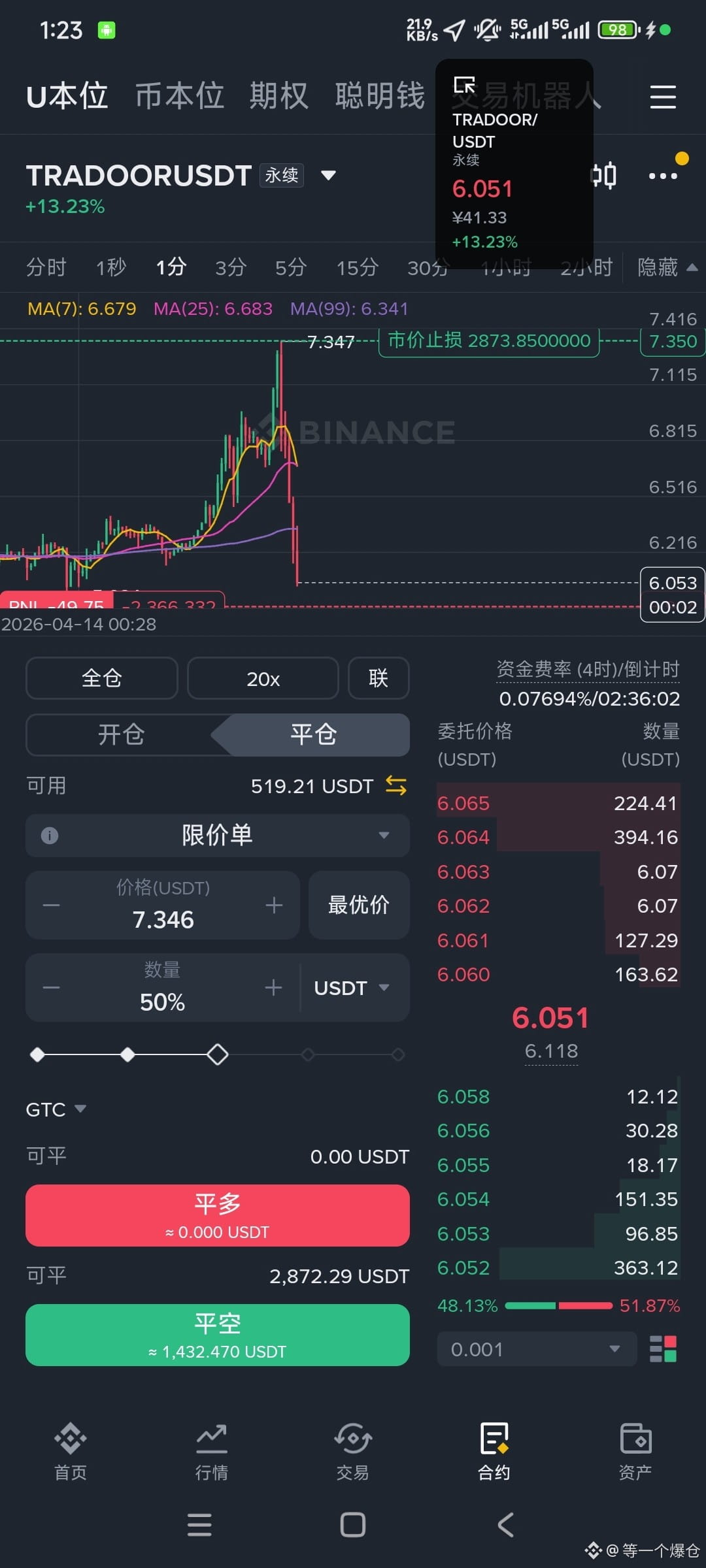Select 平仓 close position mode
Screen dimensions: 706x1568
pos(314,734)
